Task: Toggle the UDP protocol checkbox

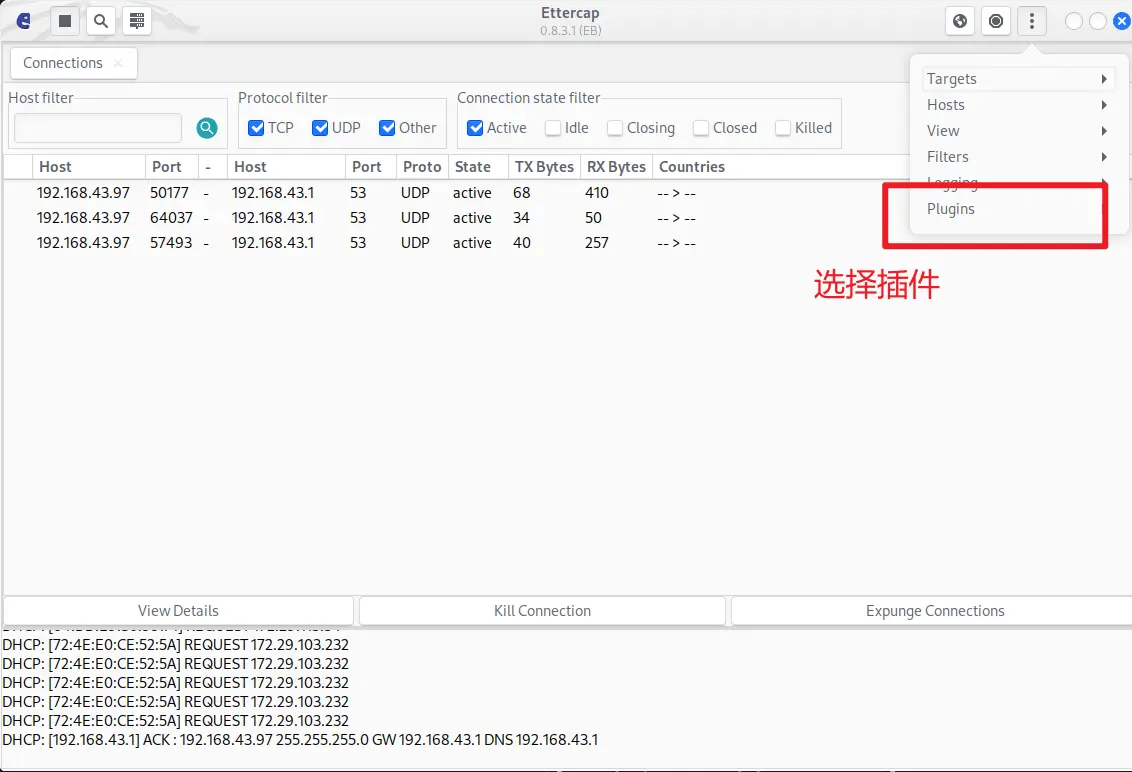Action: (x=320, y=128)
